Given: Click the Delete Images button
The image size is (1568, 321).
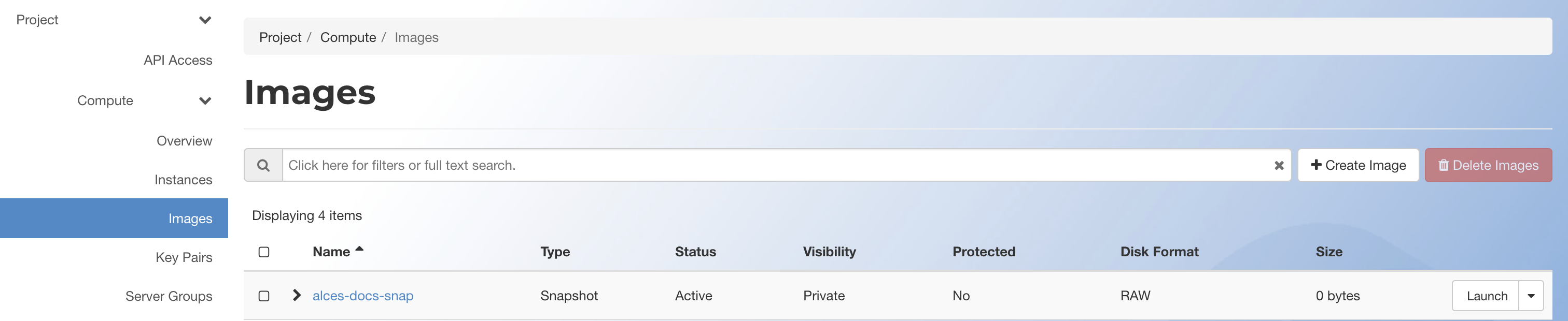Looking at the screenshot, I should [x=1488, y=165].
